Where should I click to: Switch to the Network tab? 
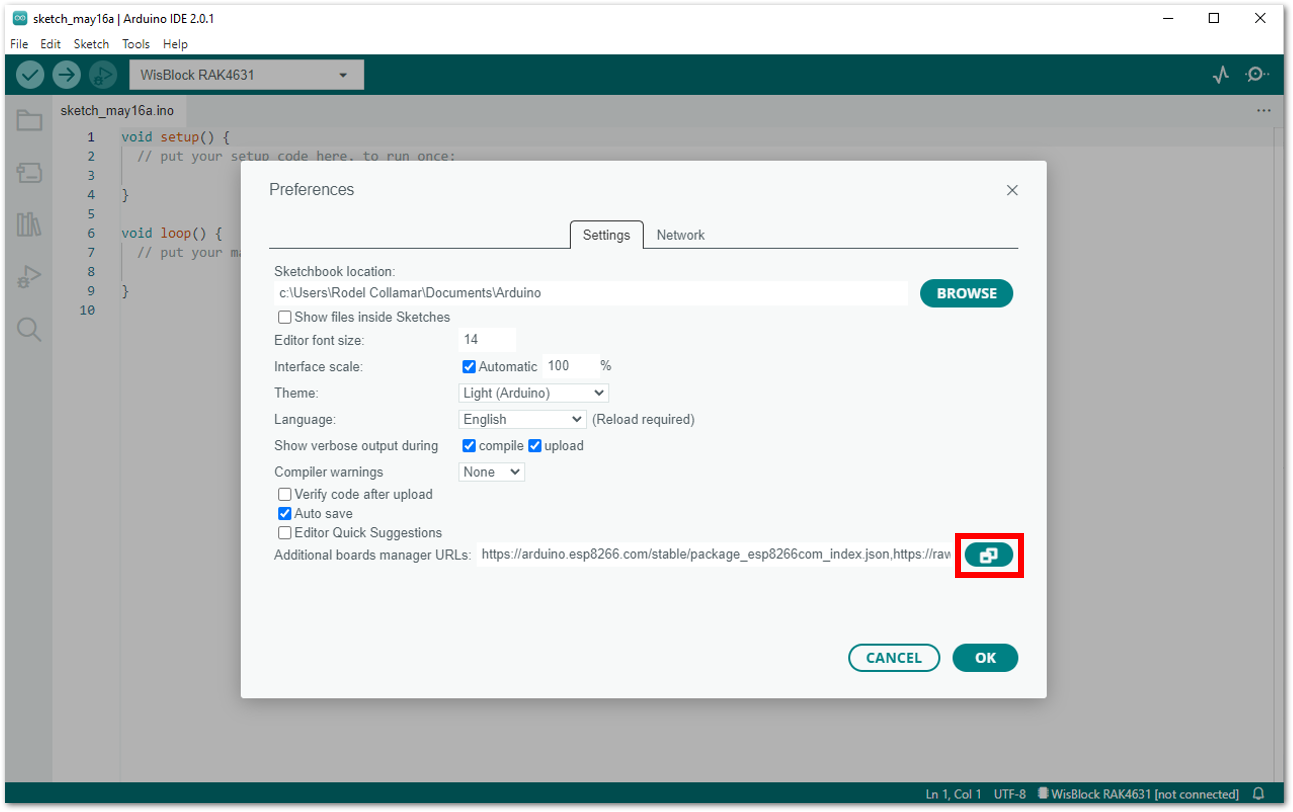681,235
